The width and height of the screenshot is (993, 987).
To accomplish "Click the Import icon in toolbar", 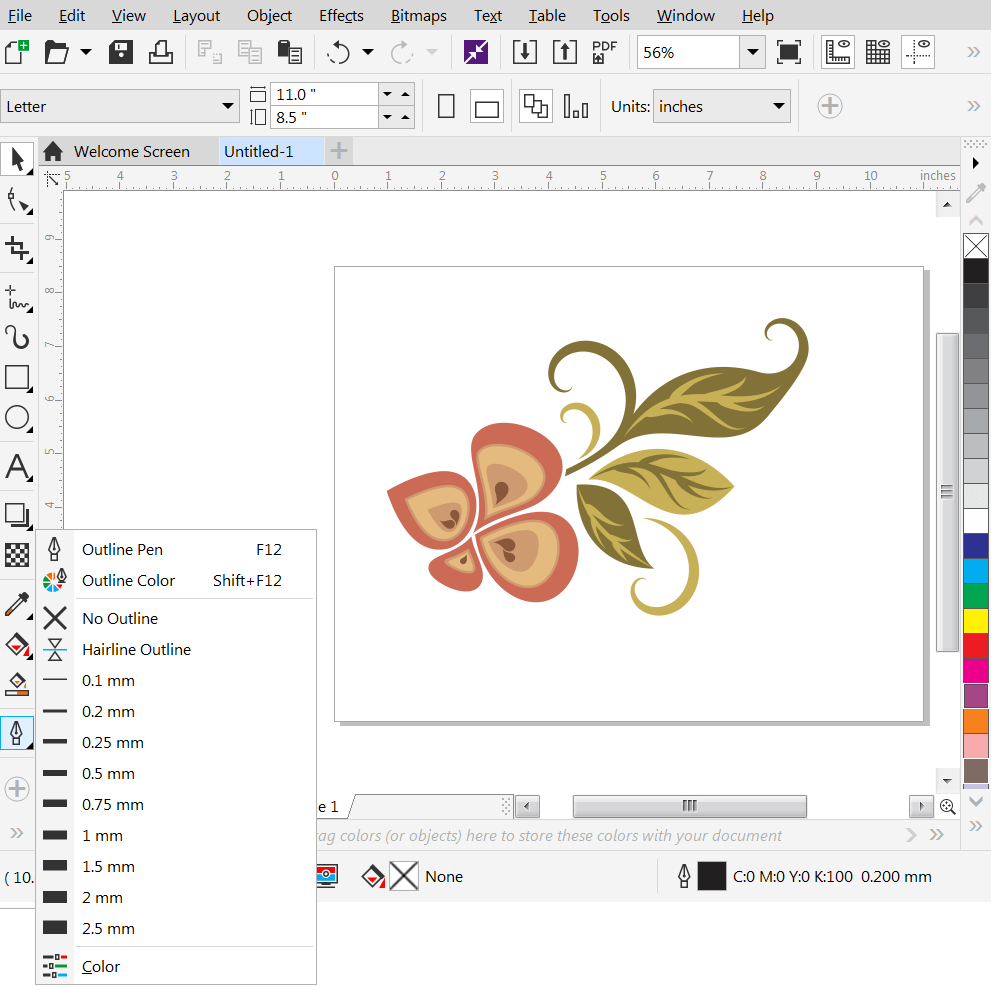I will coord(525,52).
